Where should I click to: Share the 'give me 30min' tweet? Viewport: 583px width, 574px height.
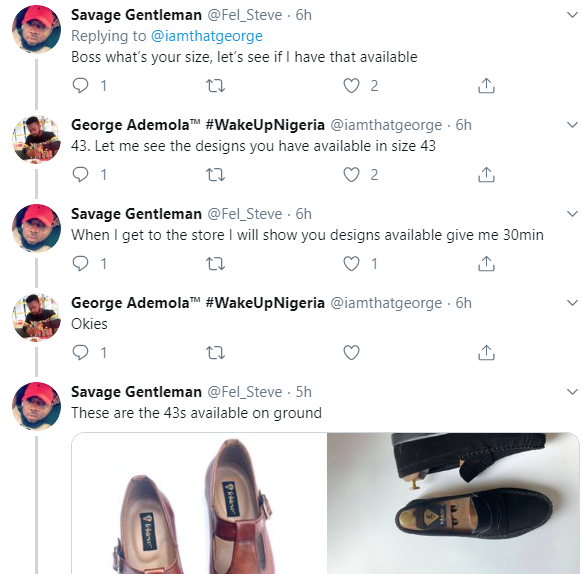(486, 264)
